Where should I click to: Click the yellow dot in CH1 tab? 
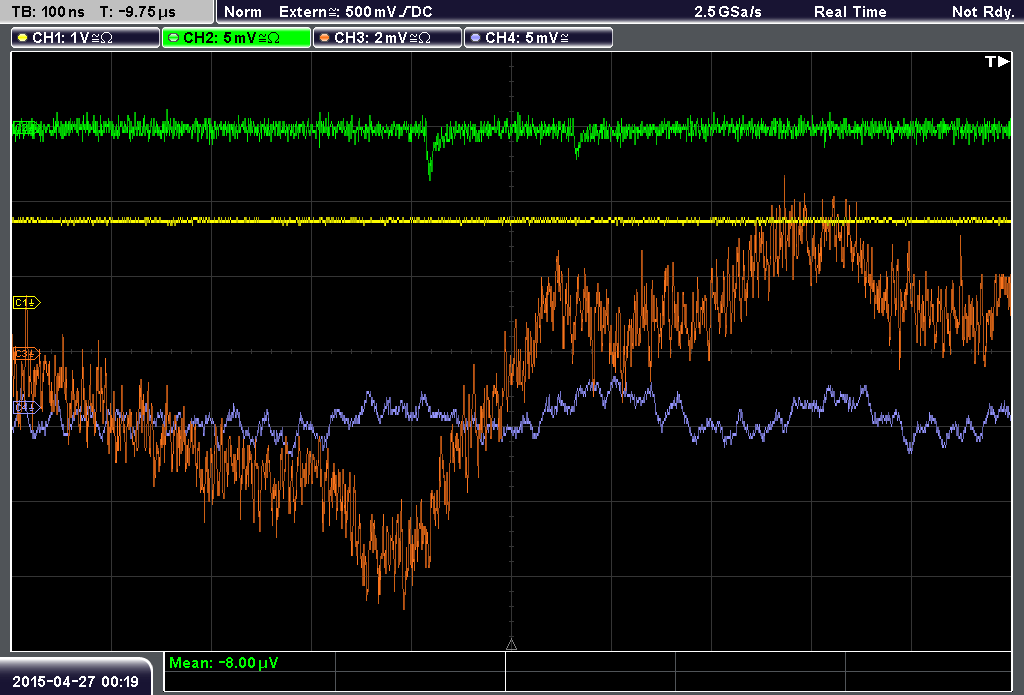[x=22, y=38]
